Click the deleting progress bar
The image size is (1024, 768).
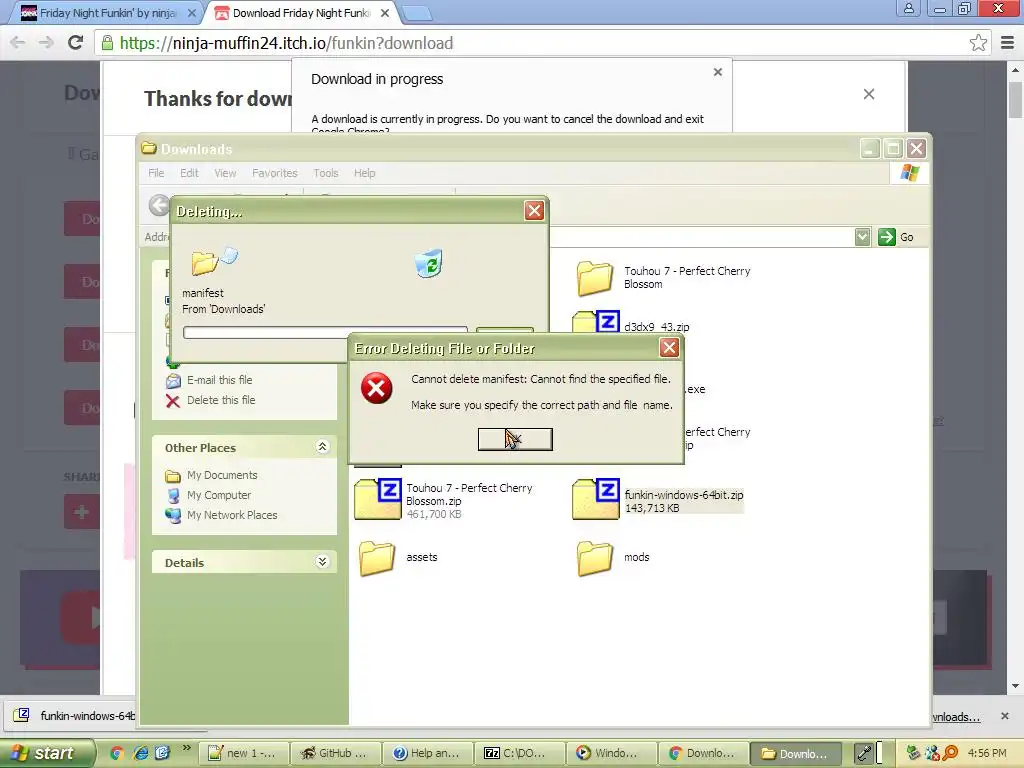tap(325, 332)
